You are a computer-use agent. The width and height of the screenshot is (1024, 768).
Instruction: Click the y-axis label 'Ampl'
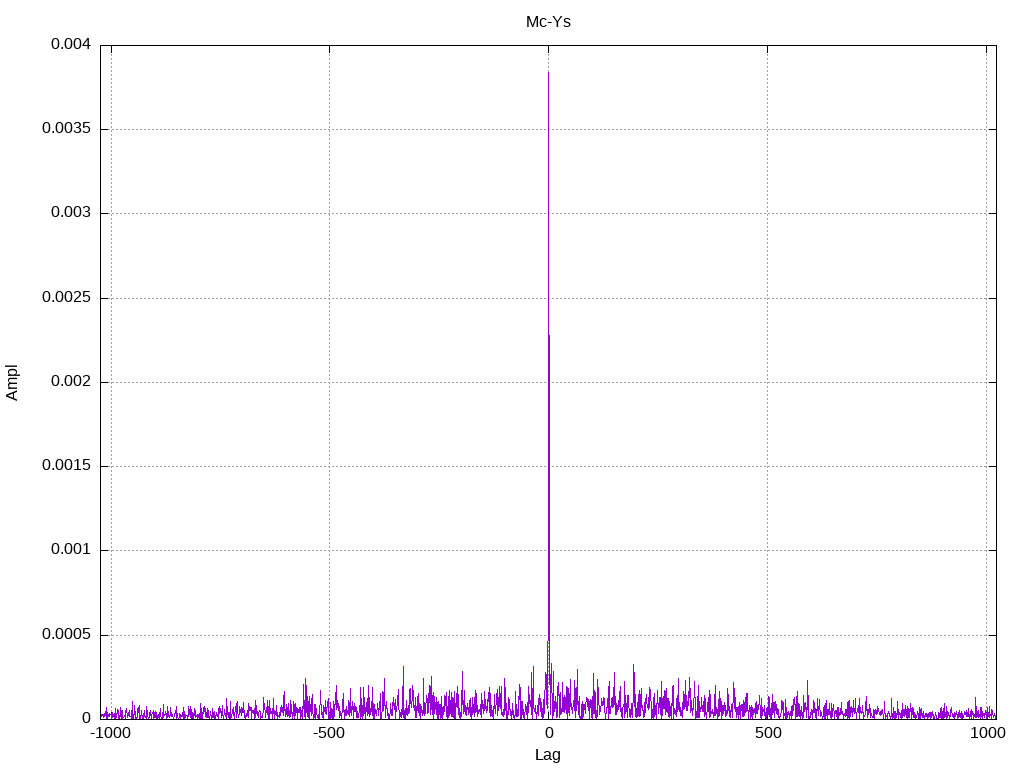point(12,383)
